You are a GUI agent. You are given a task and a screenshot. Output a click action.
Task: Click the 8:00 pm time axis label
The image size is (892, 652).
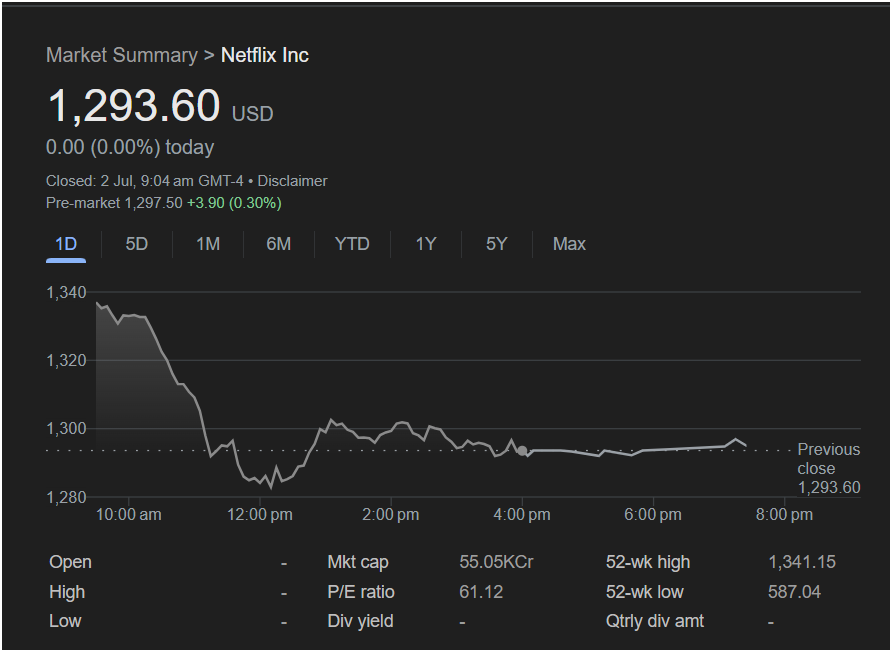[784, 515]
